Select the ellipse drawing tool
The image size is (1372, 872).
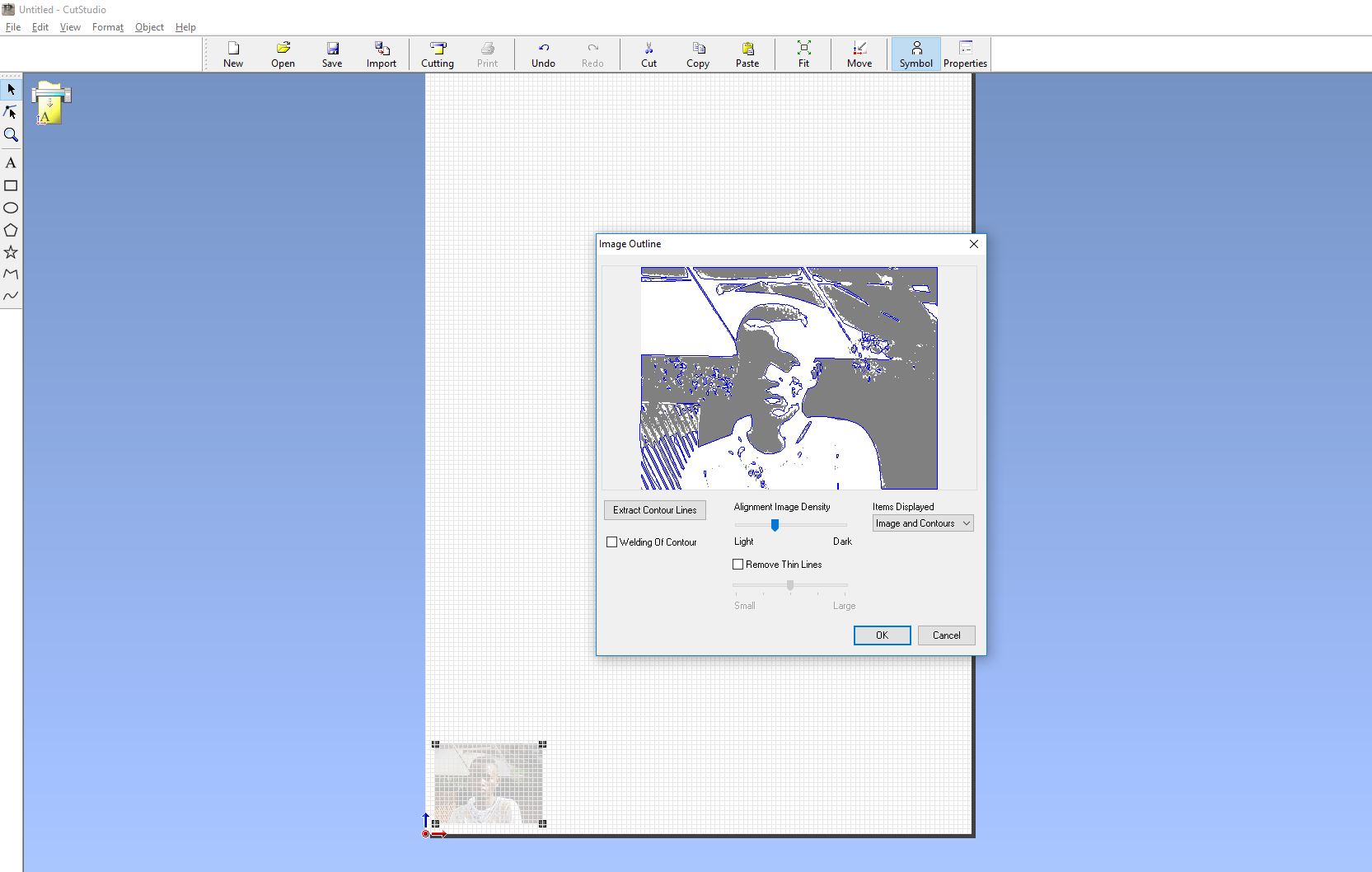pos(11,208)
